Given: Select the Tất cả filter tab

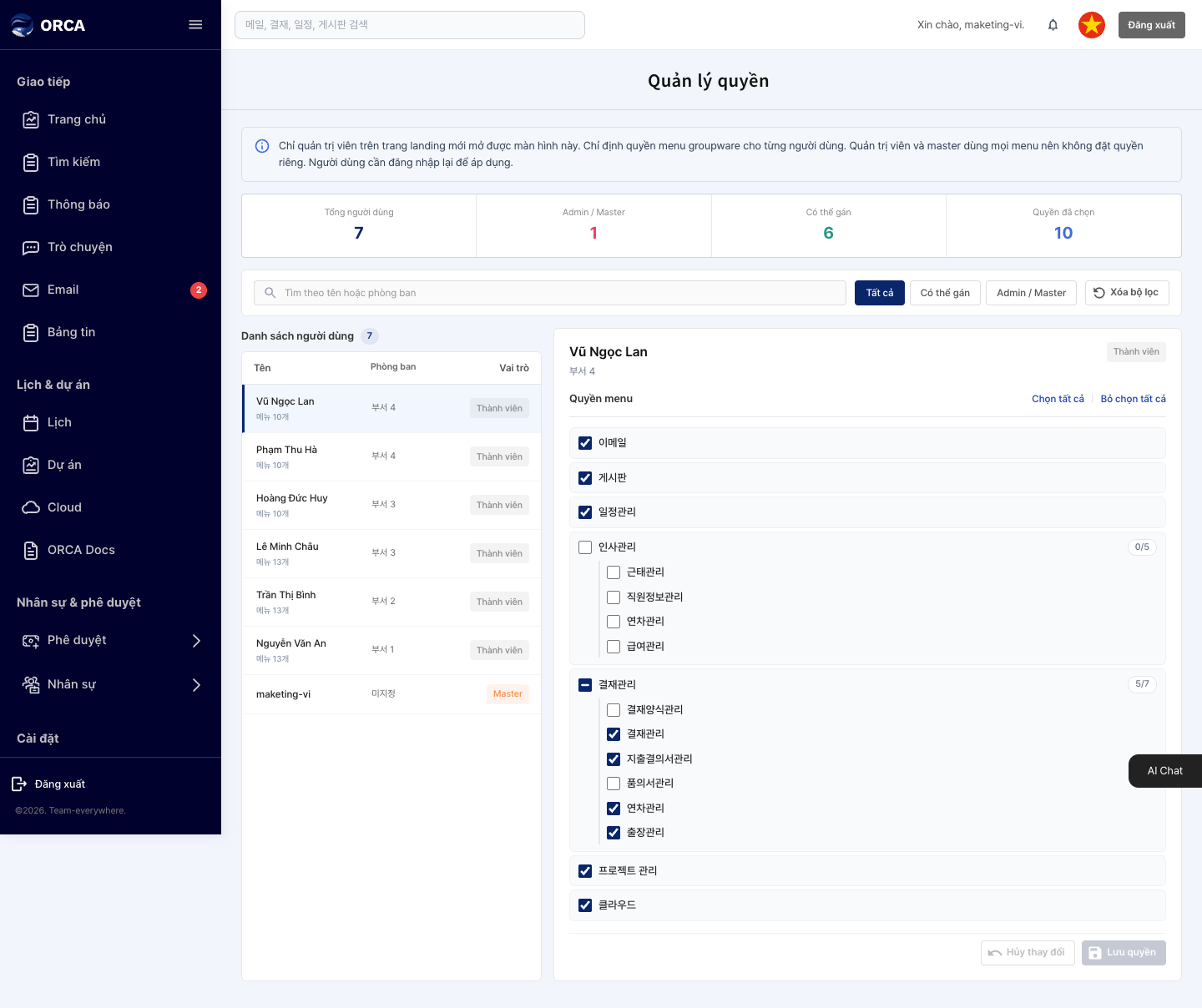Looking at the screenshot, I should coord(880,293).
